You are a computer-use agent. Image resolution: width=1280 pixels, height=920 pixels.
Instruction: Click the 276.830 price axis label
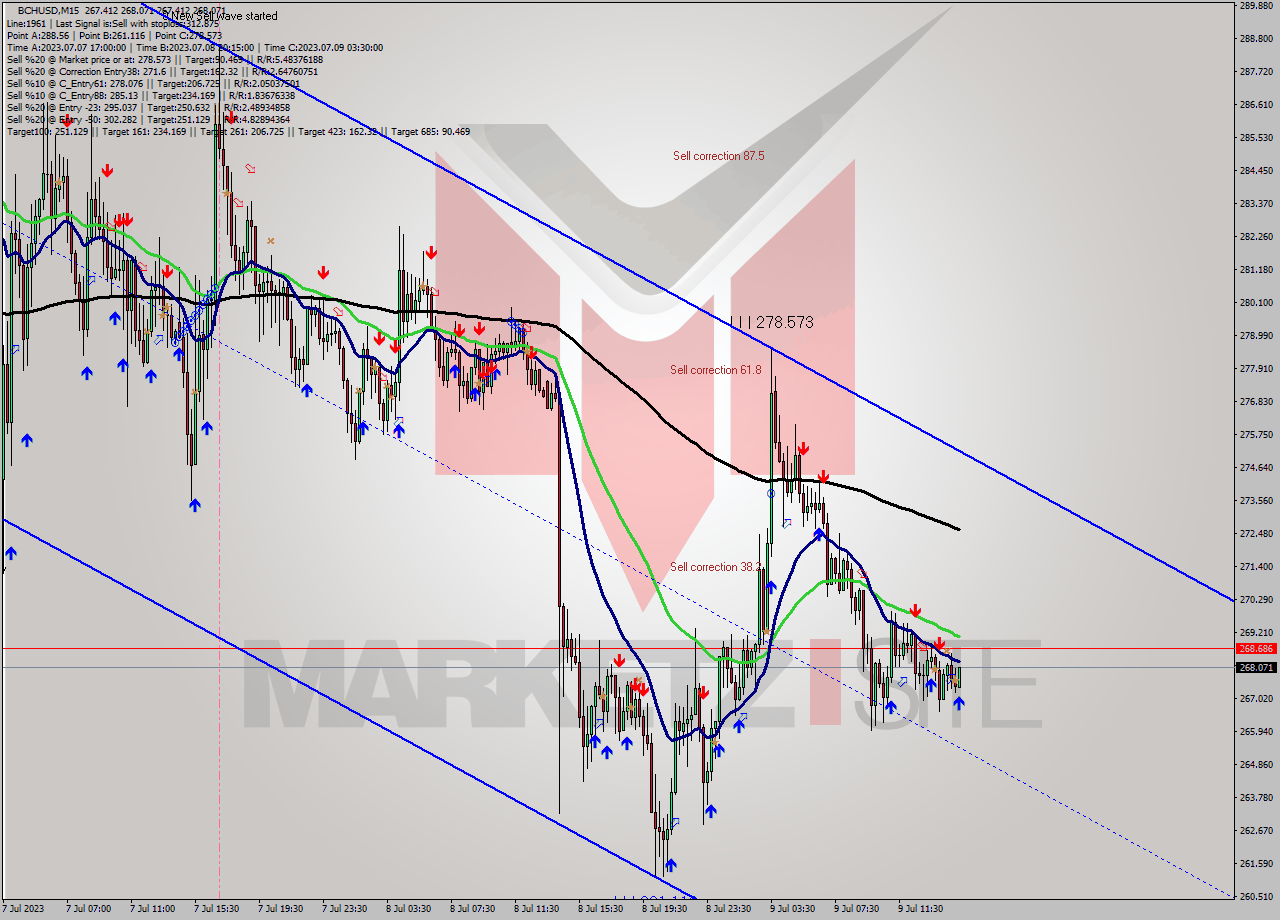click(1255, 401)
